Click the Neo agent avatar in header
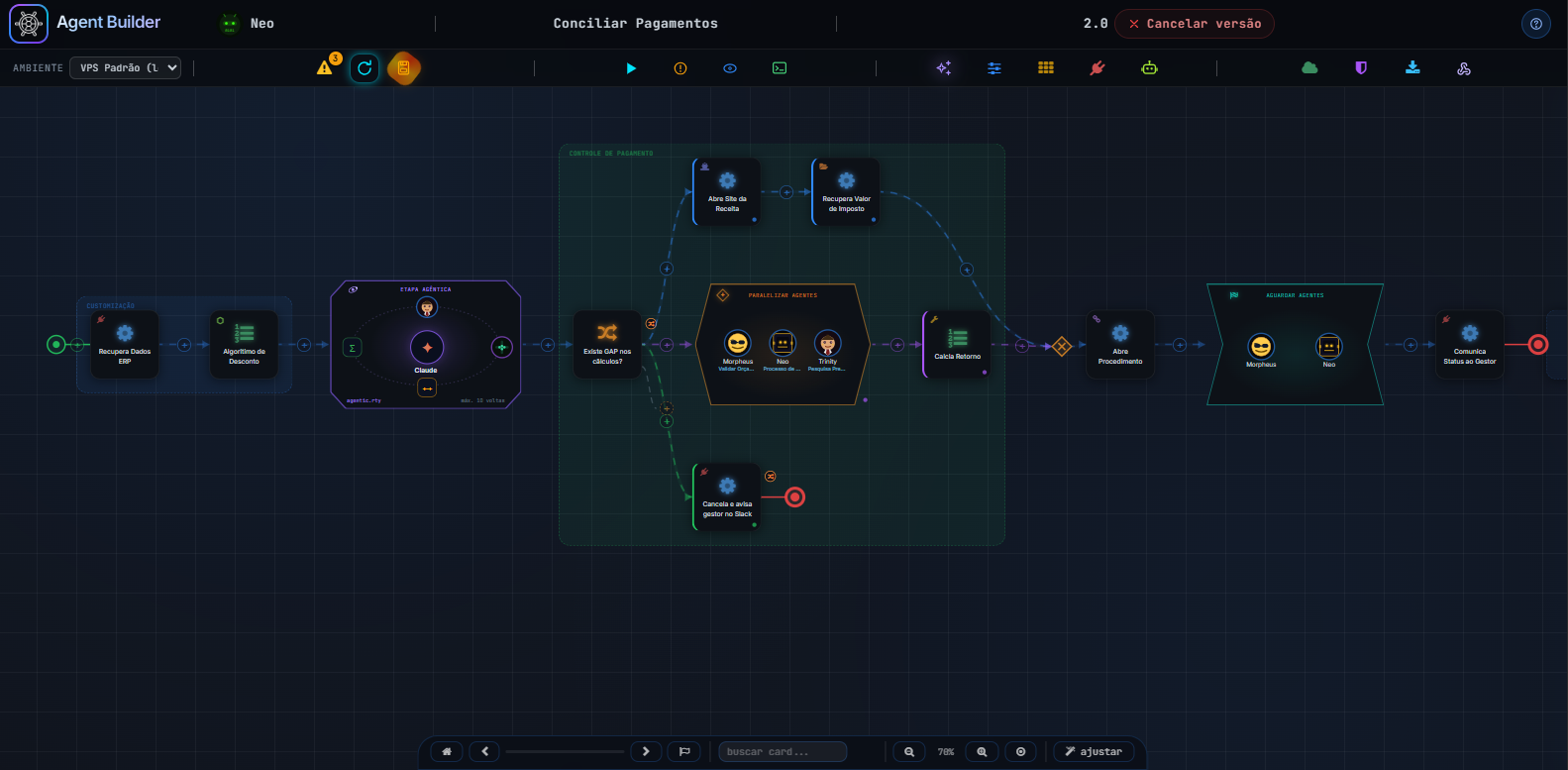The image size is (1568, 770). pyautogui.click(x=230, y=24)
